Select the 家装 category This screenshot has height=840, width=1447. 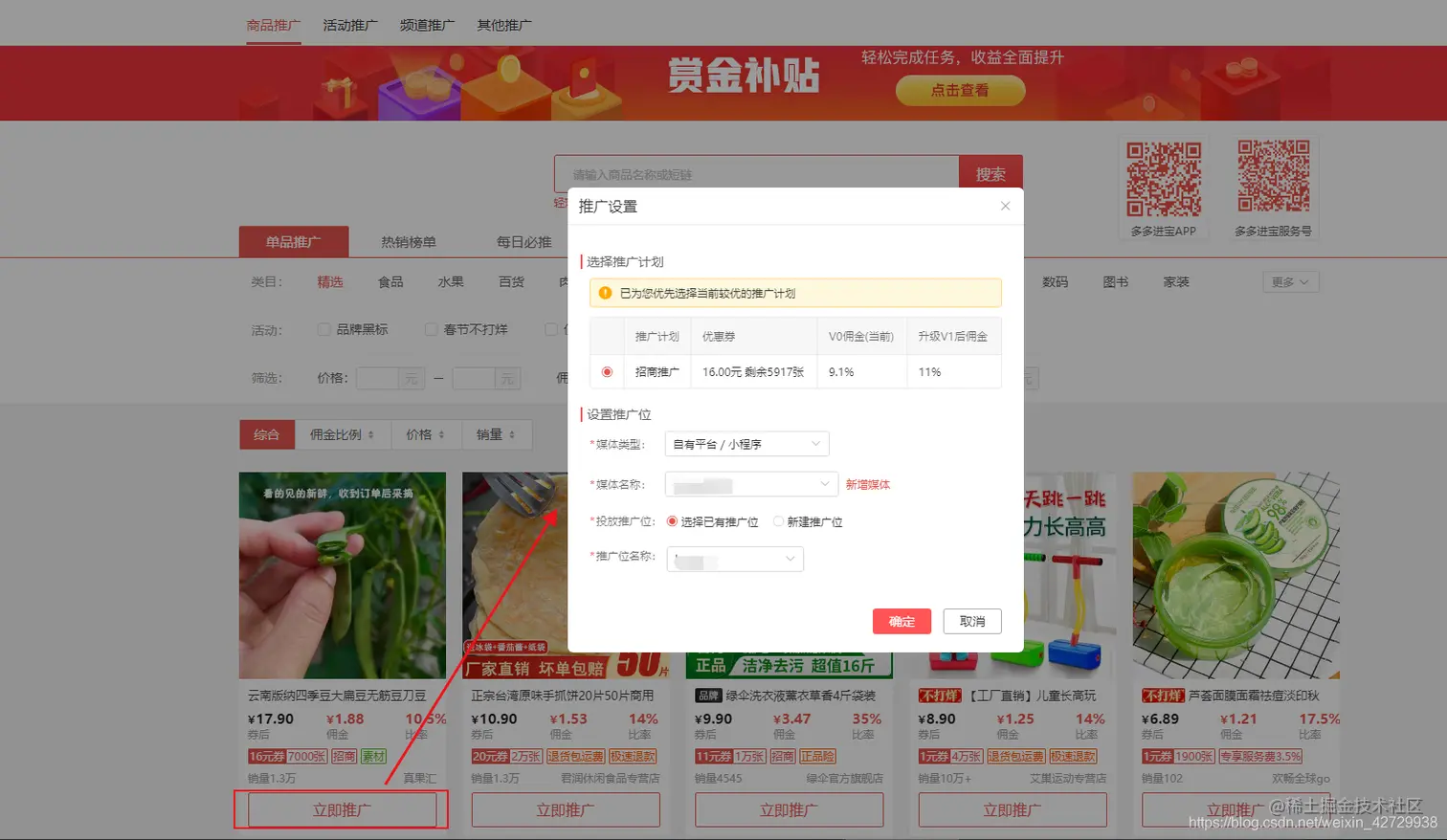point(1176,282)
